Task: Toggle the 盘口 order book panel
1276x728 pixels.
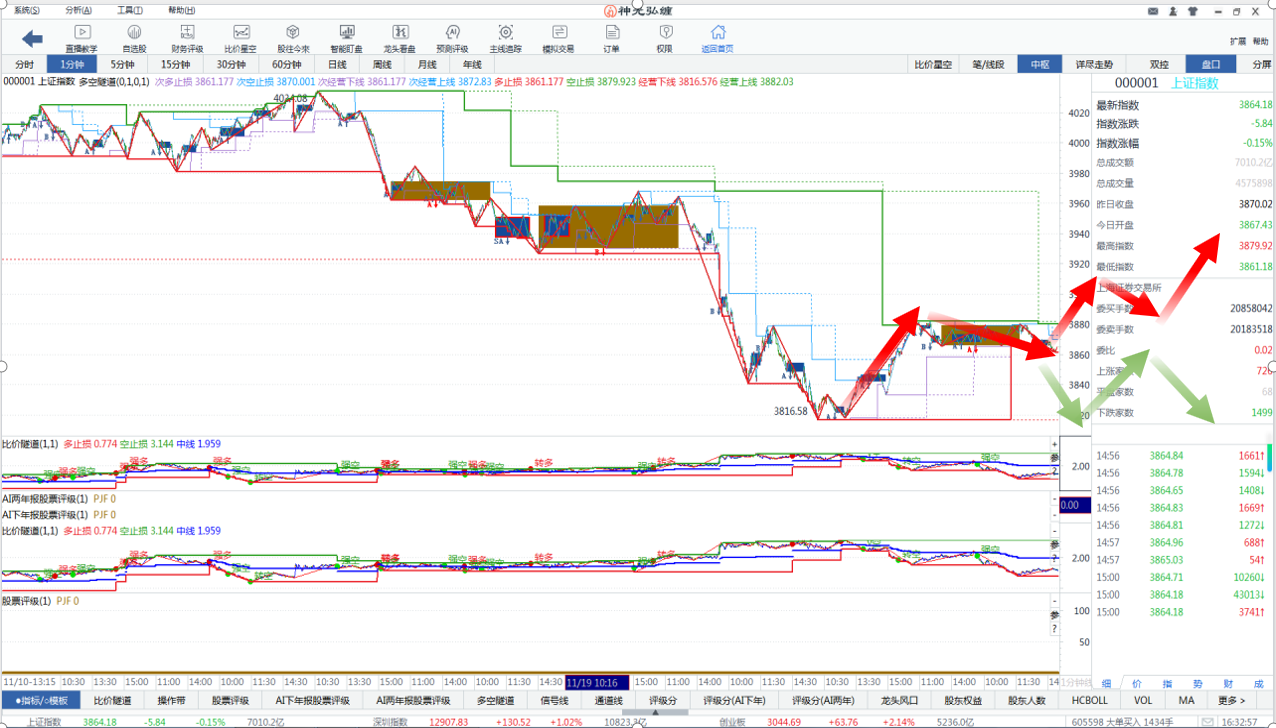Action: click(1211, 64)
